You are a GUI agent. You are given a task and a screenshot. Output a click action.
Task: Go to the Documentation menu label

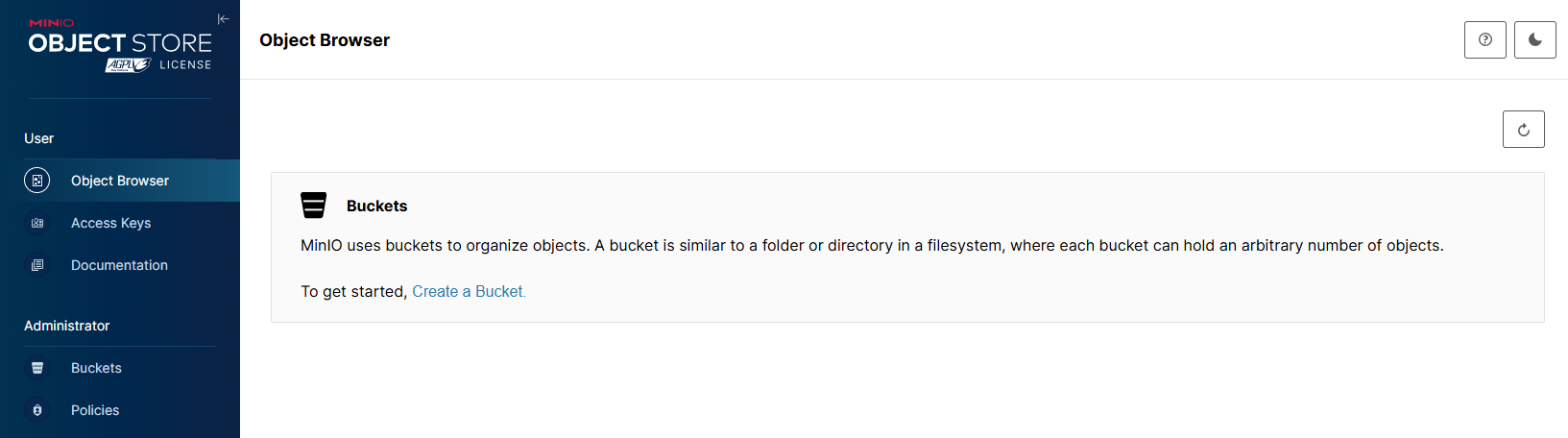[119, 265]
